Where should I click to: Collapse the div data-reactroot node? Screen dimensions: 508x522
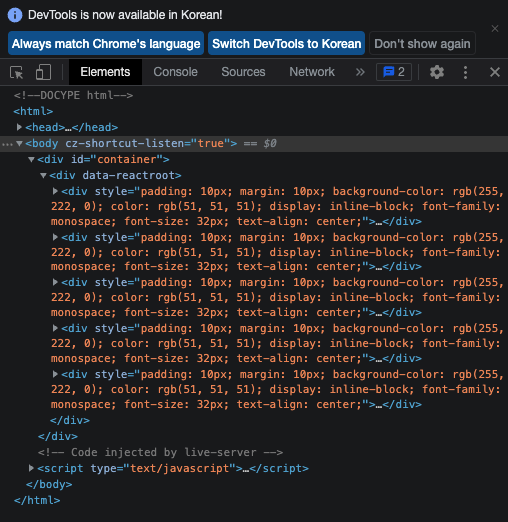click(x=43, y=175)
